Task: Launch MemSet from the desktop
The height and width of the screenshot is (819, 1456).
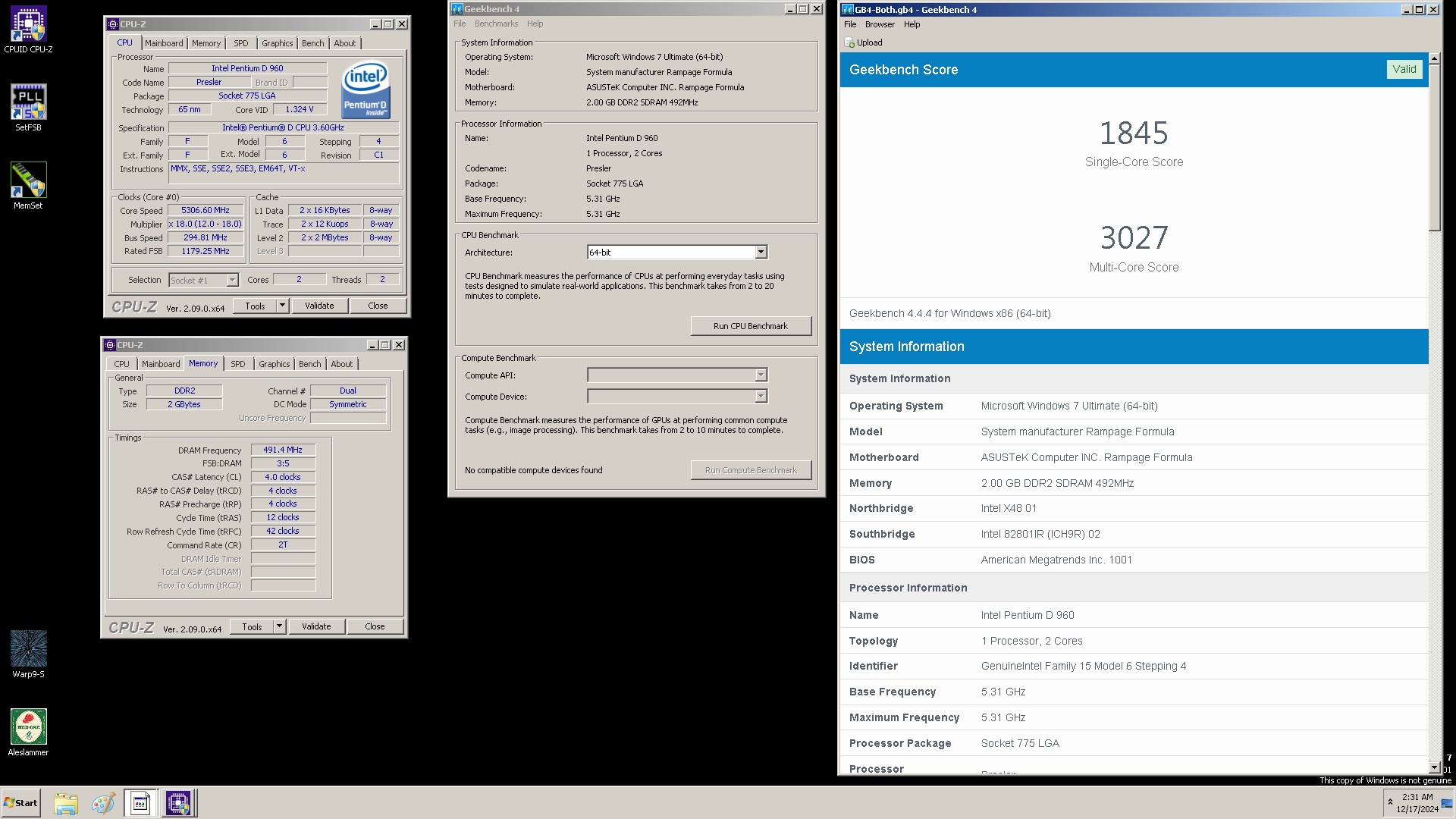Action: click(x=28, y=186)
